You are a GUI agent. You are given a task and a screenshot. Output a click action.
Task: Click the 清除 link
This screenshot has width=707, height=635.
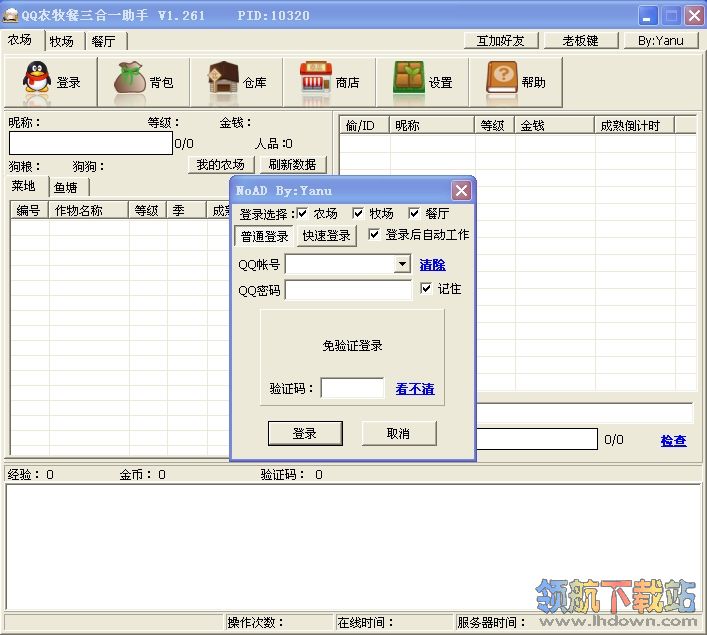pyautogui.click(x=433, y=265)
